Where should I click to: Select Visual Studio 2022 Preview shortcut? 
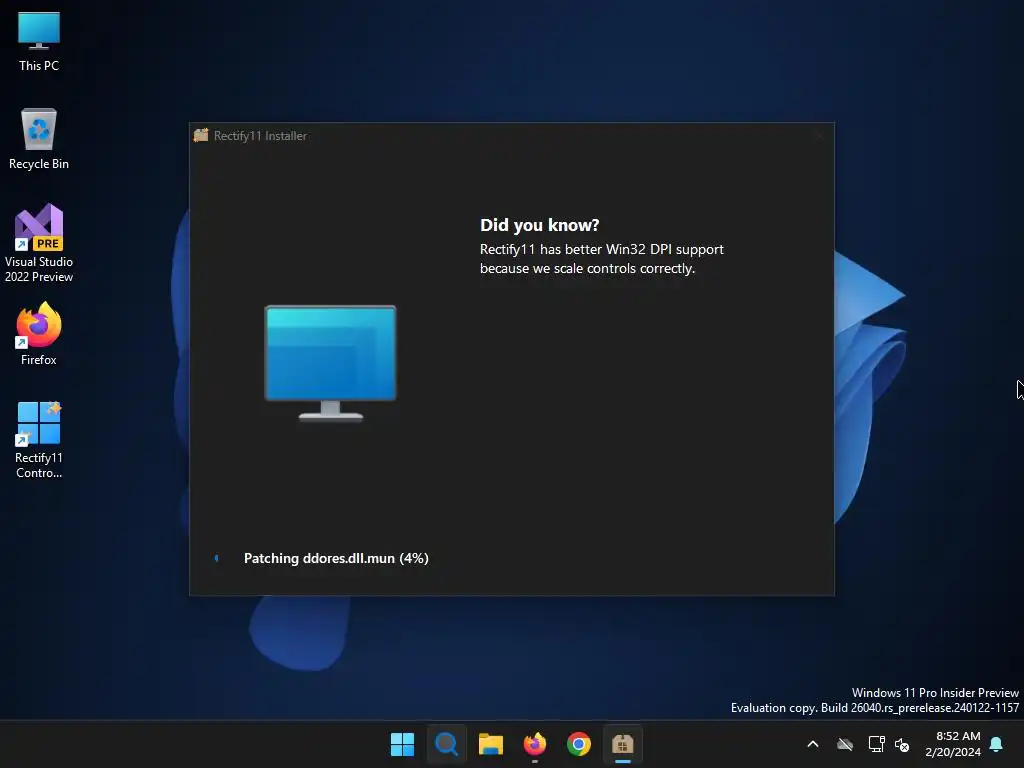(39, 243)
